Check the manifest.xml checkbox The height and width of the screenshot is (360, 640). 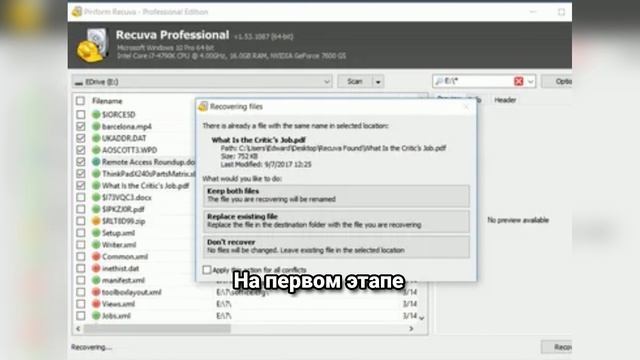pos(81,280)
